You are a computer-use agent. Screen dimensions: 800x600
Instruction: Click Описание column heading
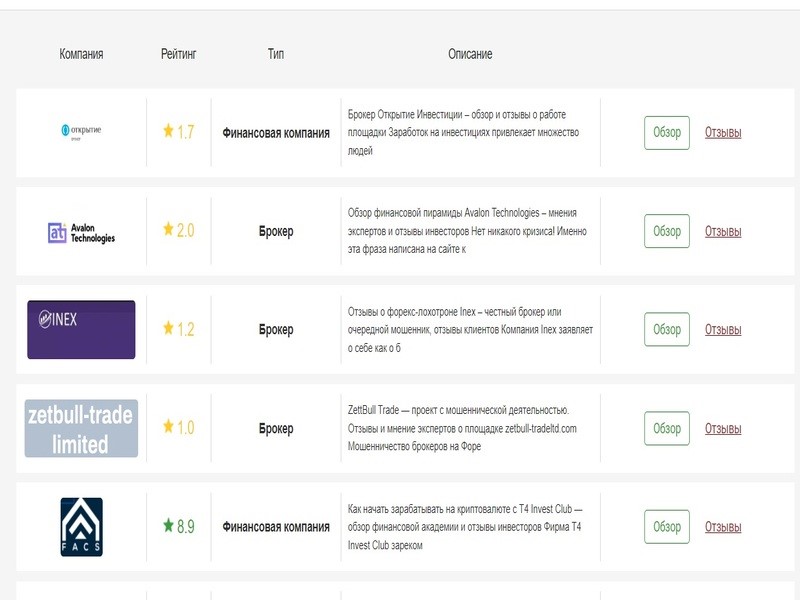click(470, 52)
